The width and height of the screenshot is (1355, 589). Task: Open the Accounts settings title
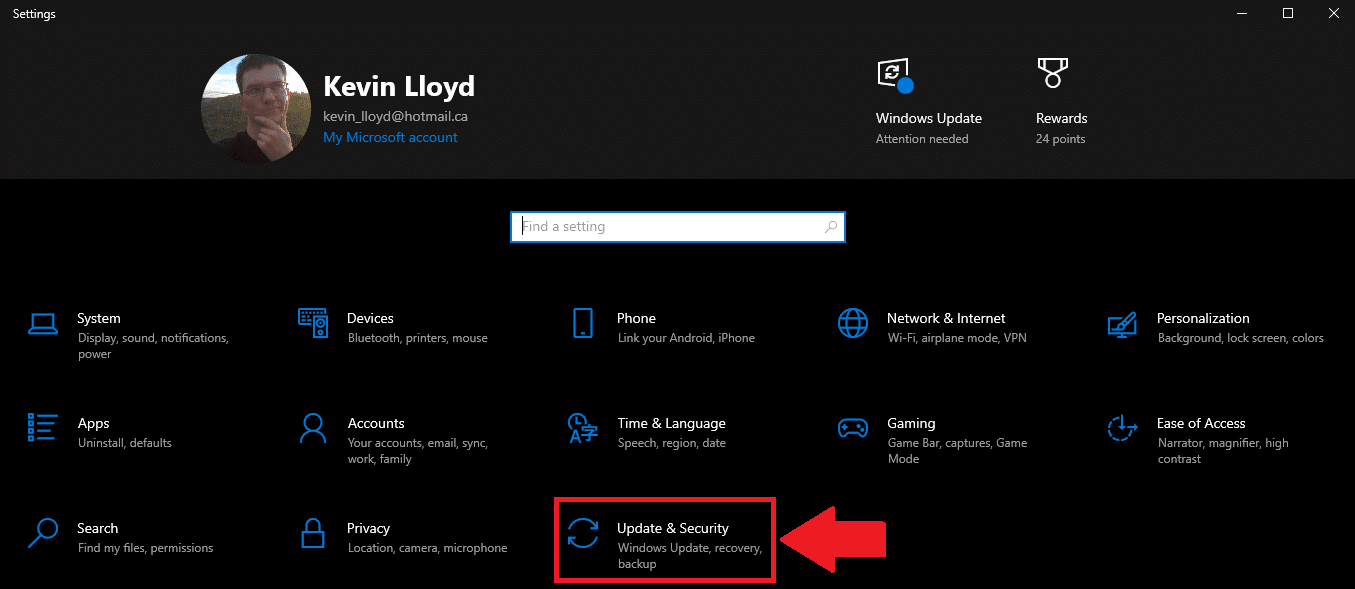pyautogui.click(x=376, y=423)
